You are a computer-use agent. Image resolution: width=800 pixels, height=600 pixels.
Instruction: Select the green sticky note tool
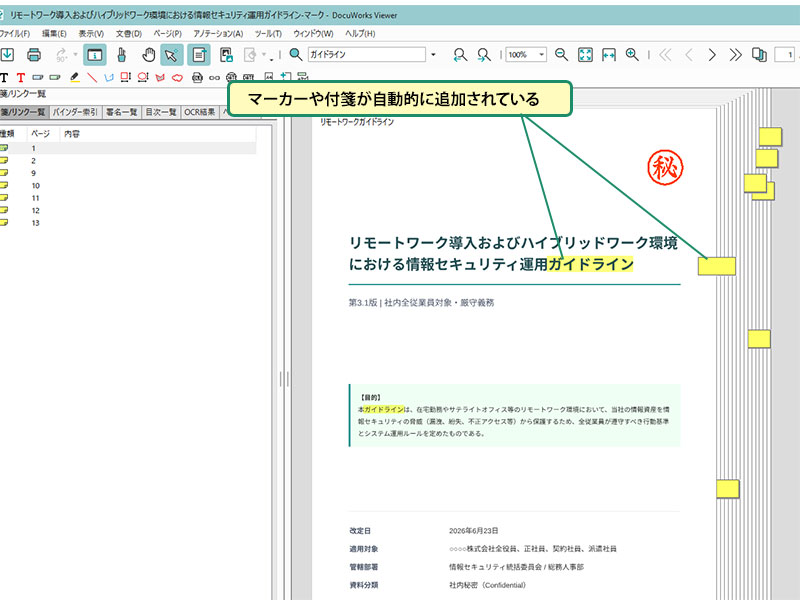coord(55,78)
